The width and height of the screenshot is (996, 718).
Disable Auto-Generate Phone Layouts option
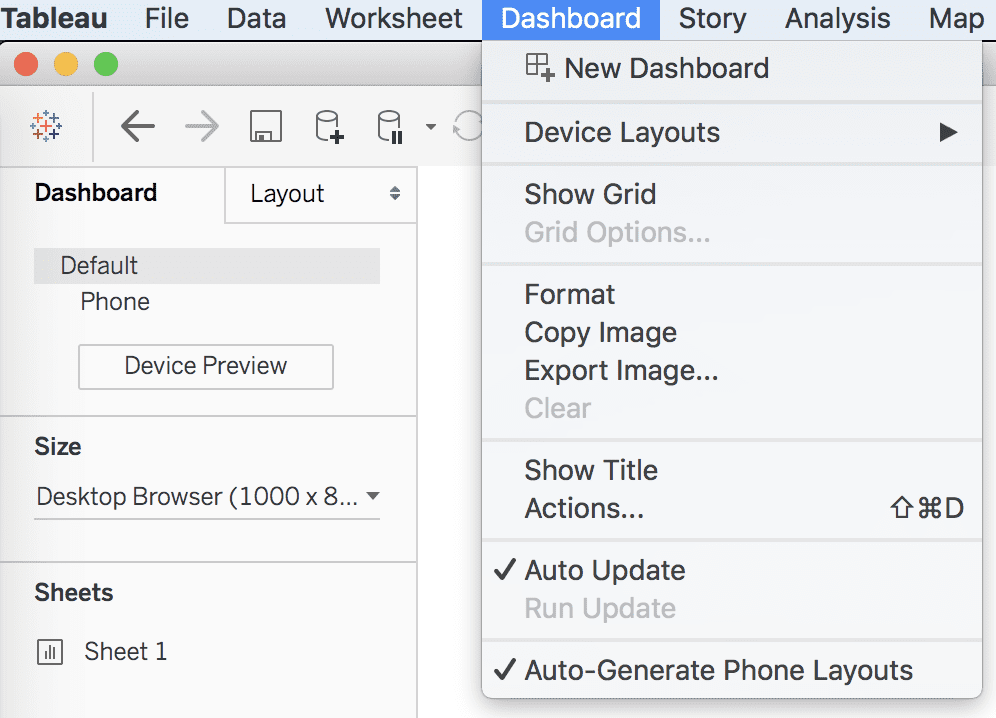tap(718, 670)
